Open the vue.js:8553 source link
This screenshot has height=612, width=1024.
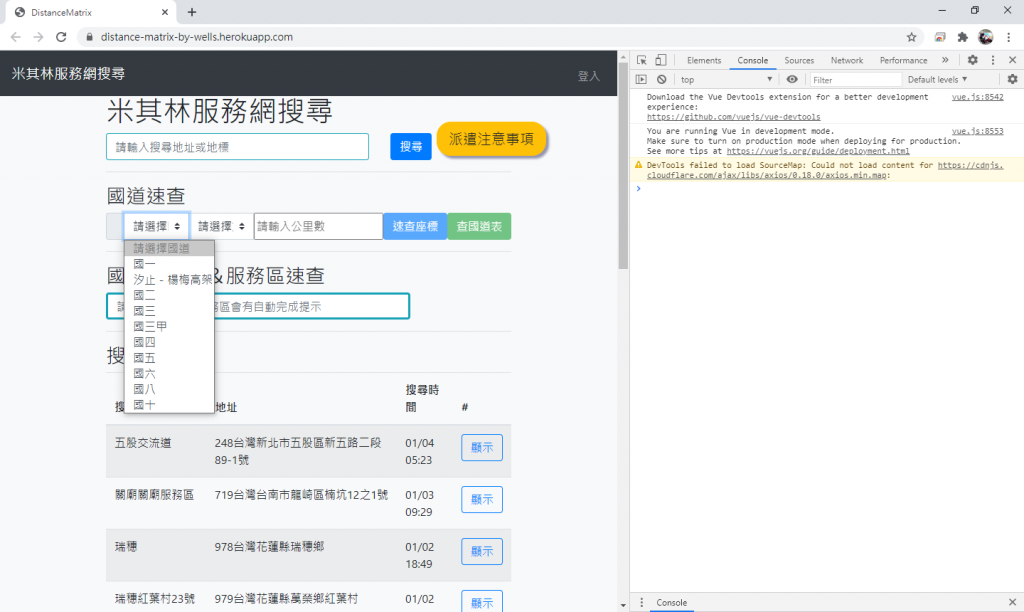977,131
